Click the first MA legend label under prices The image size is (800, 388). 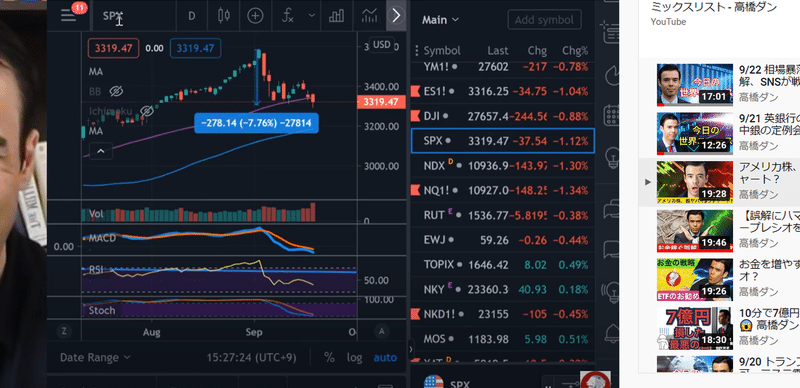96,72
